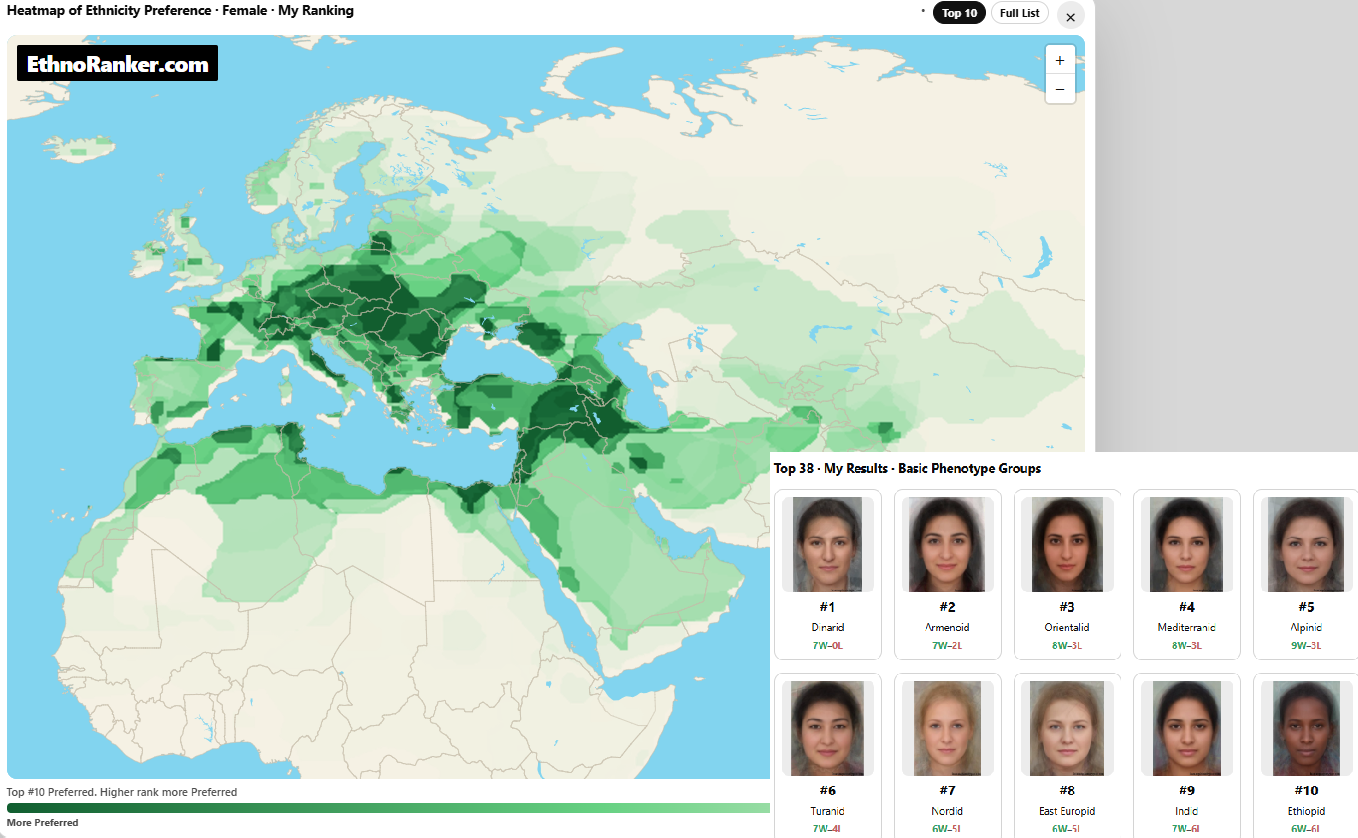Image resolution: width=1358 pixels, height=838 pixels.
Task: Open the Ethiopid face thumbnail
Action: [1306, 729]
